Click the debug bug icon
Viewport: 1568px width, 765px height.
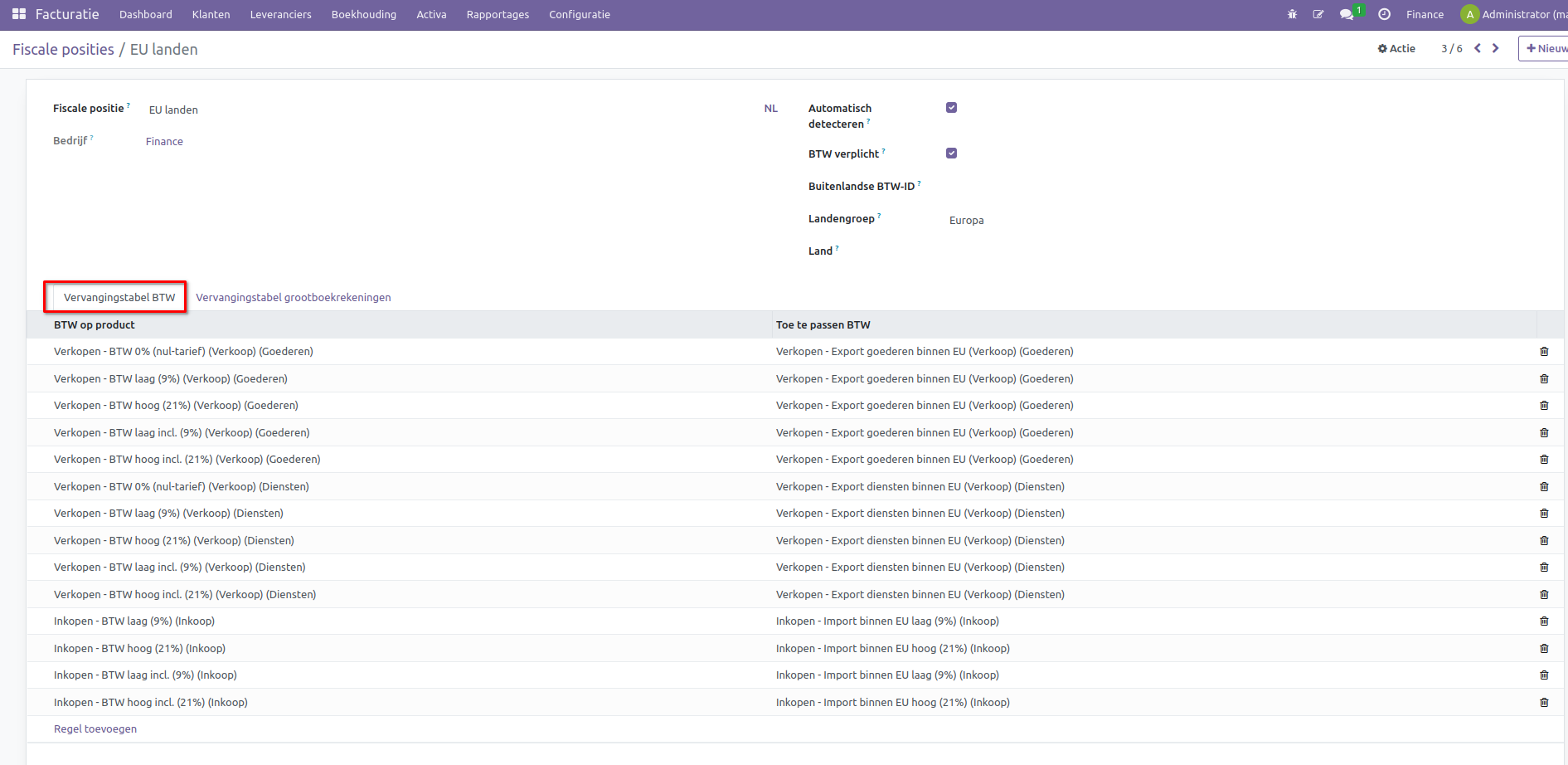click(x=1292, y=14)
